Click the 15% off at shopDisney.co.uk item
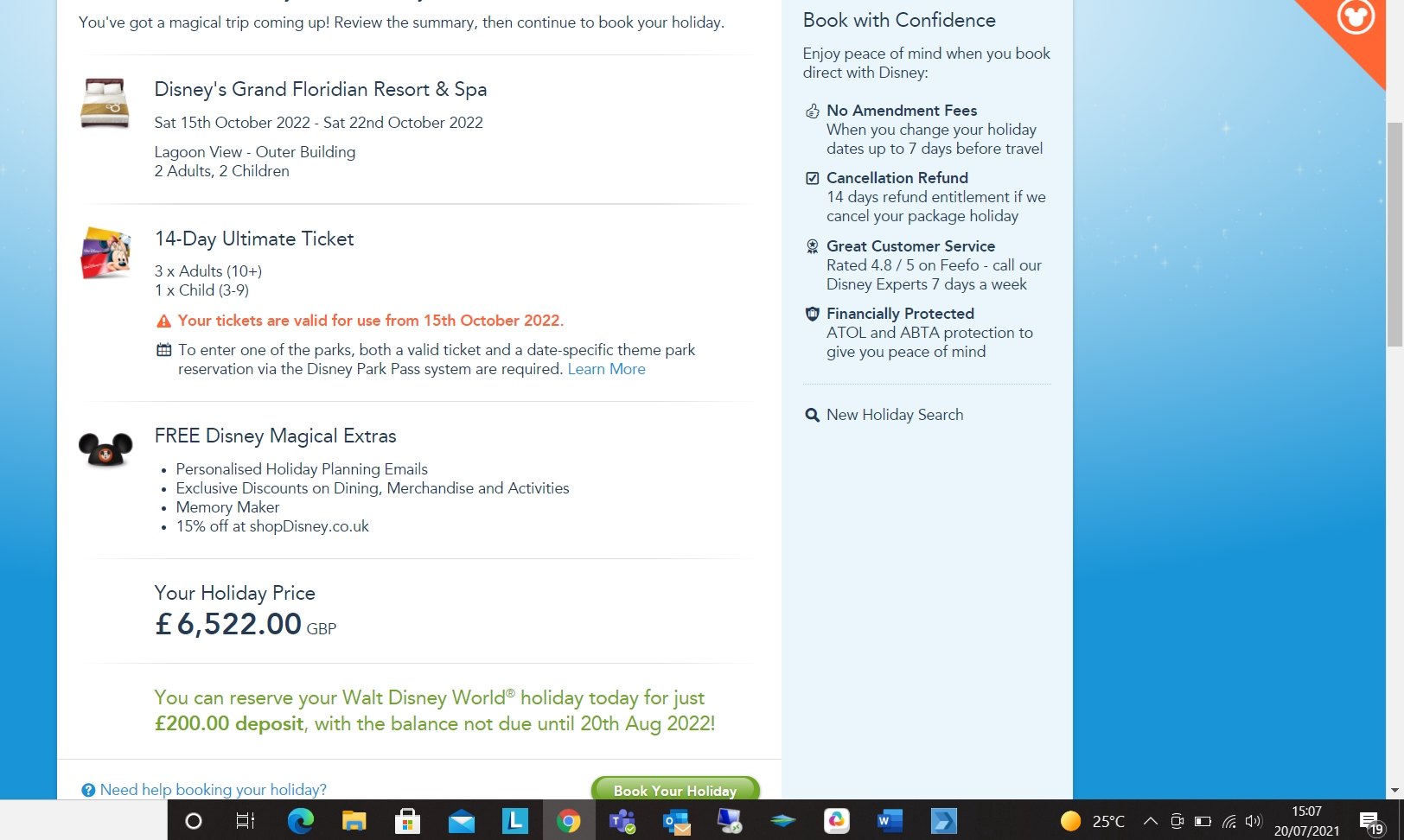The height and width of the screenshot is (840, 1404). tap(272, 526)
